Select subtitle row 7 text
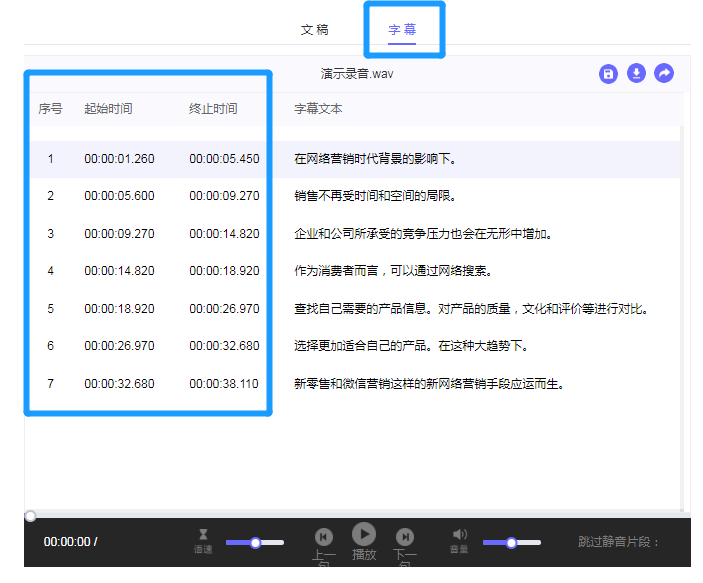 point(429,384)
